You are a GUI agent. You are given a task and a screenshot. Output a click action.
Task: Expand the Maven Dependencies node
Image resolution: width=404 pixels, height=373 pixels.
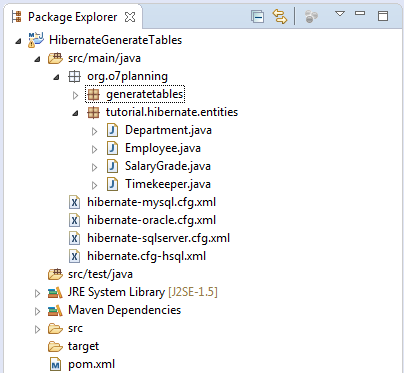tap(37, 311)
